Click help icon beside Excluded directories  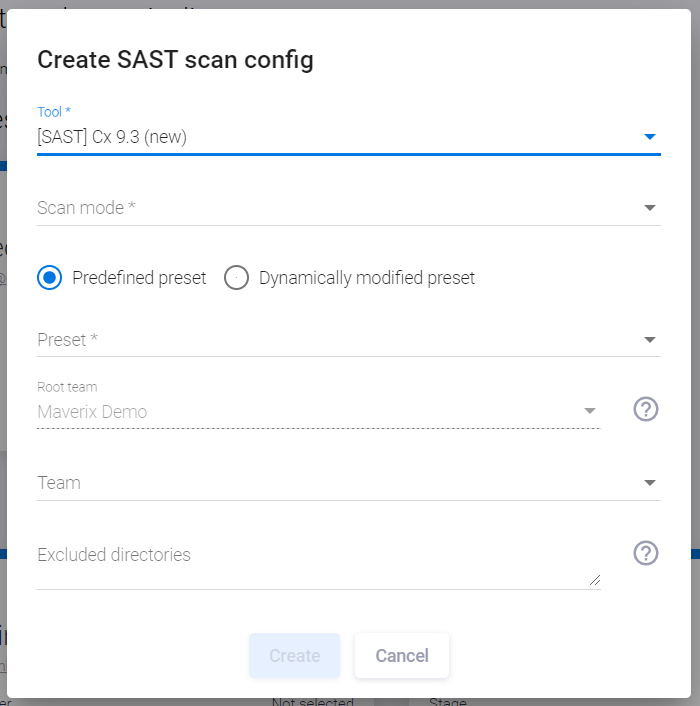pos(646,552)
